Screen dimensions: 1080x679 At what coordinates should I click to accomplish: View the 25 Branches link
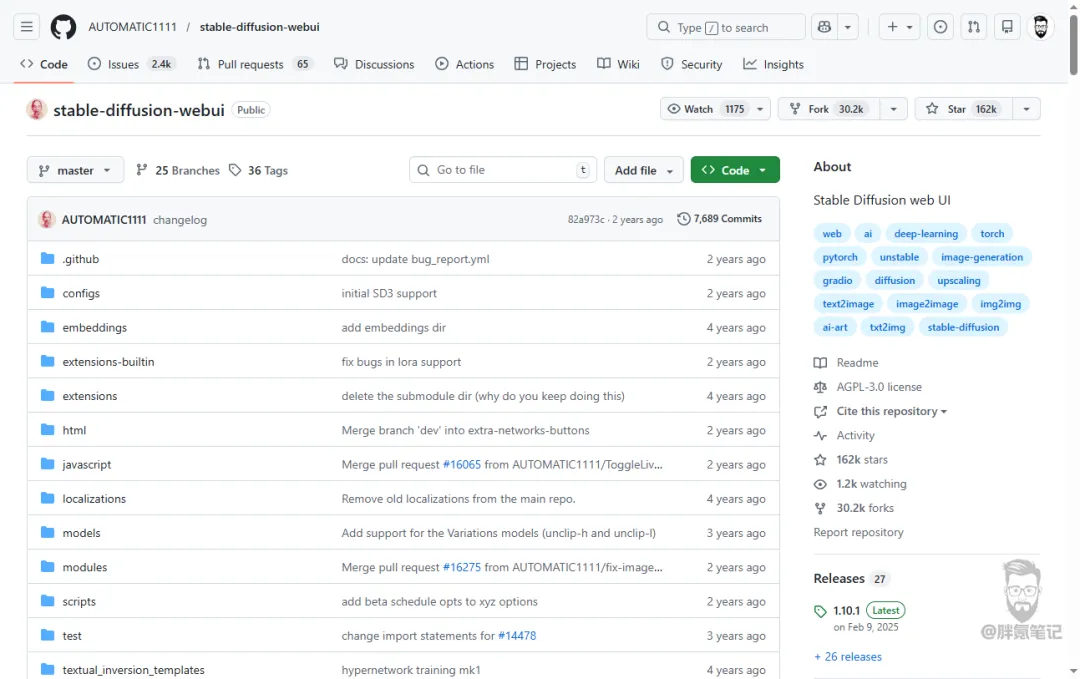click(178, 170)
